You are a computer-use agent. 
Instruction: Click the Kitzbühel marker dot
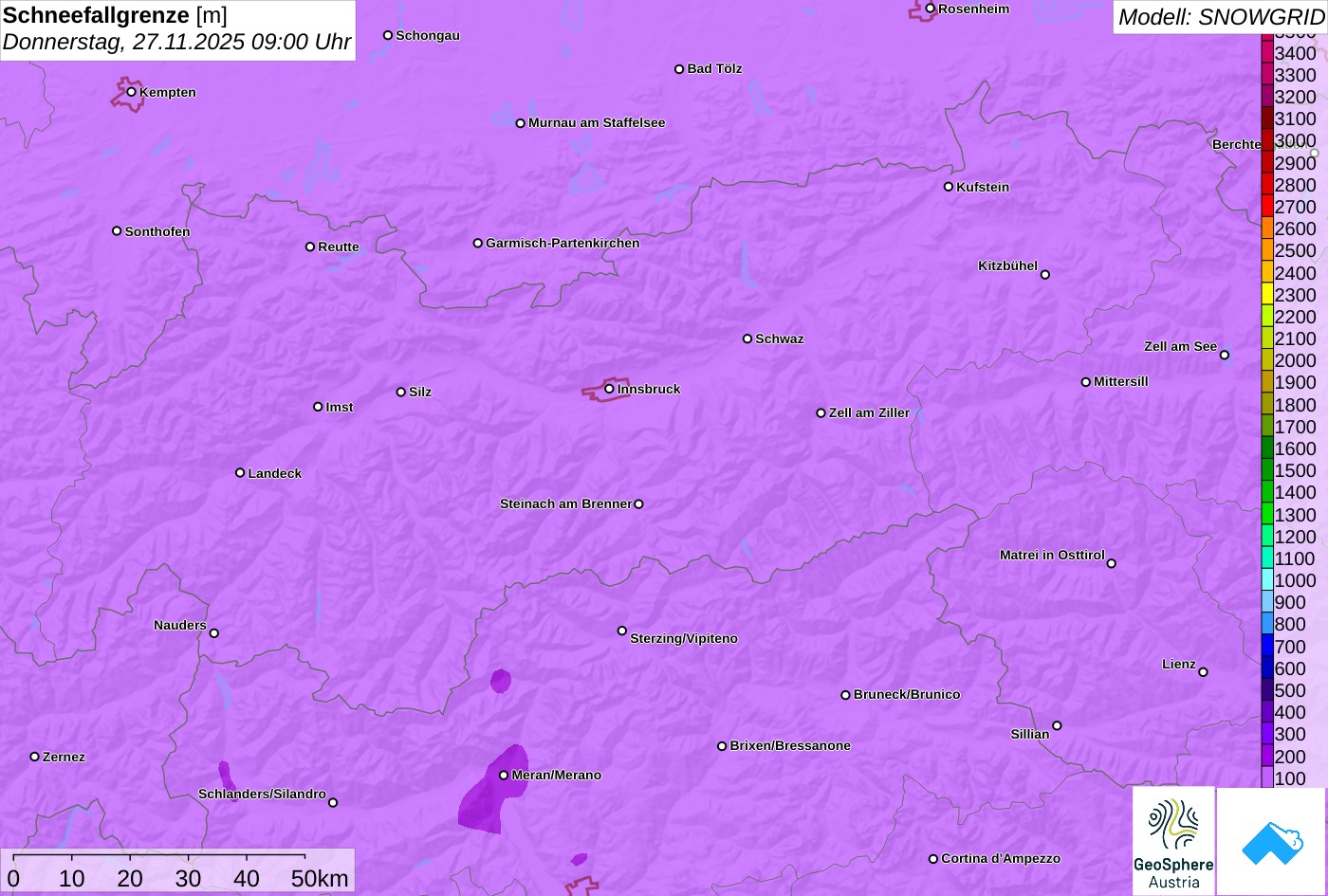(x=1045, y=275)
